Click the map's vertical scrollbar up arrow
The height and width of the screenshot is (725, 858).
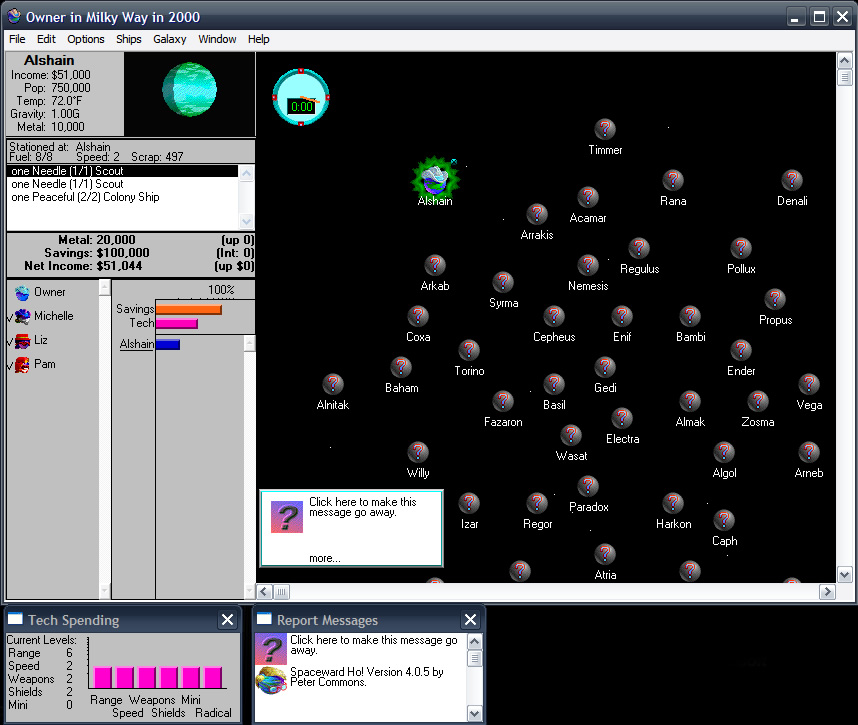pos(844,60)
